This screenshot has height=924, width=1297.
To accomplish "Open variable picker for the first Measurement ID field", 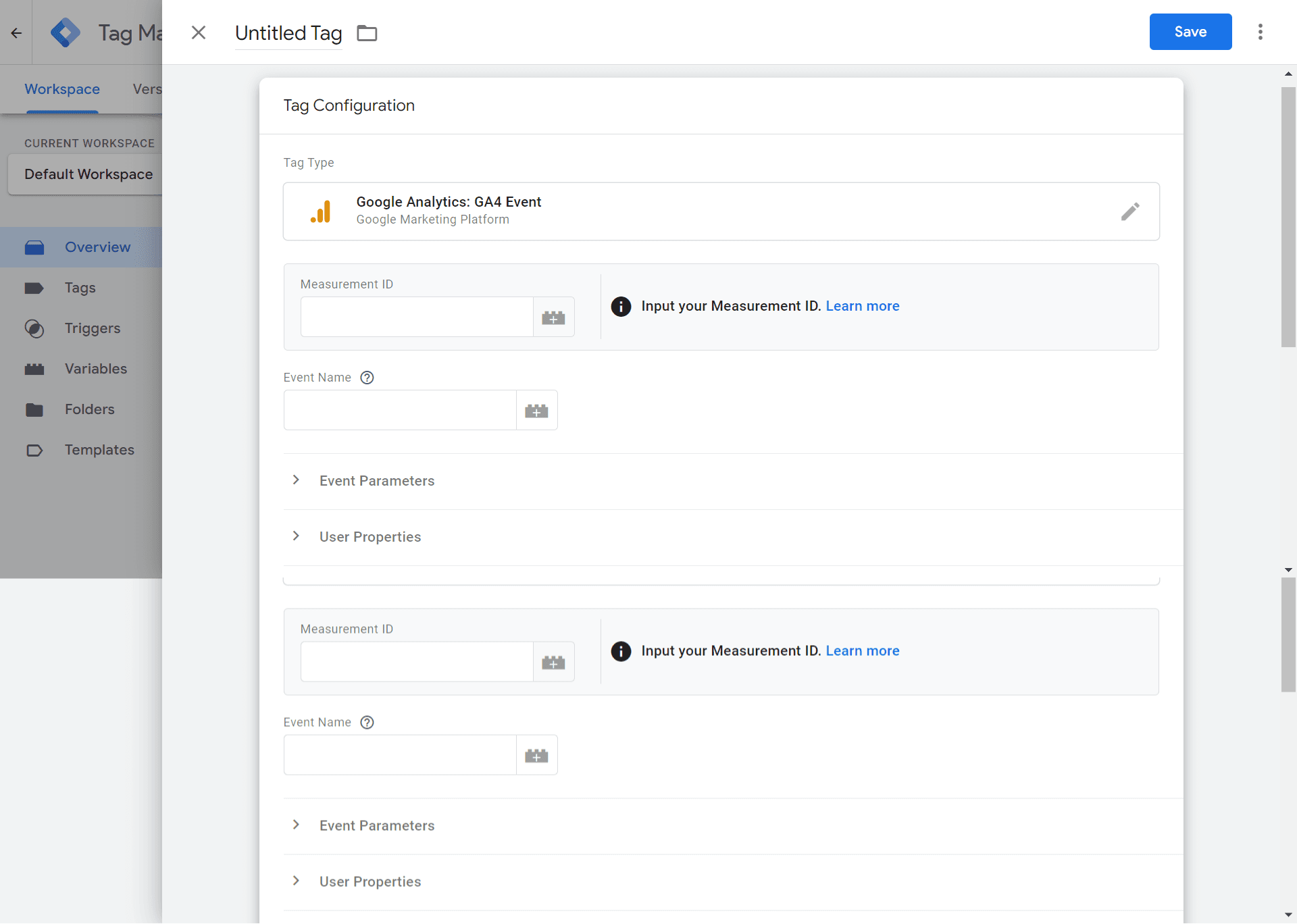I will [553, 317].
